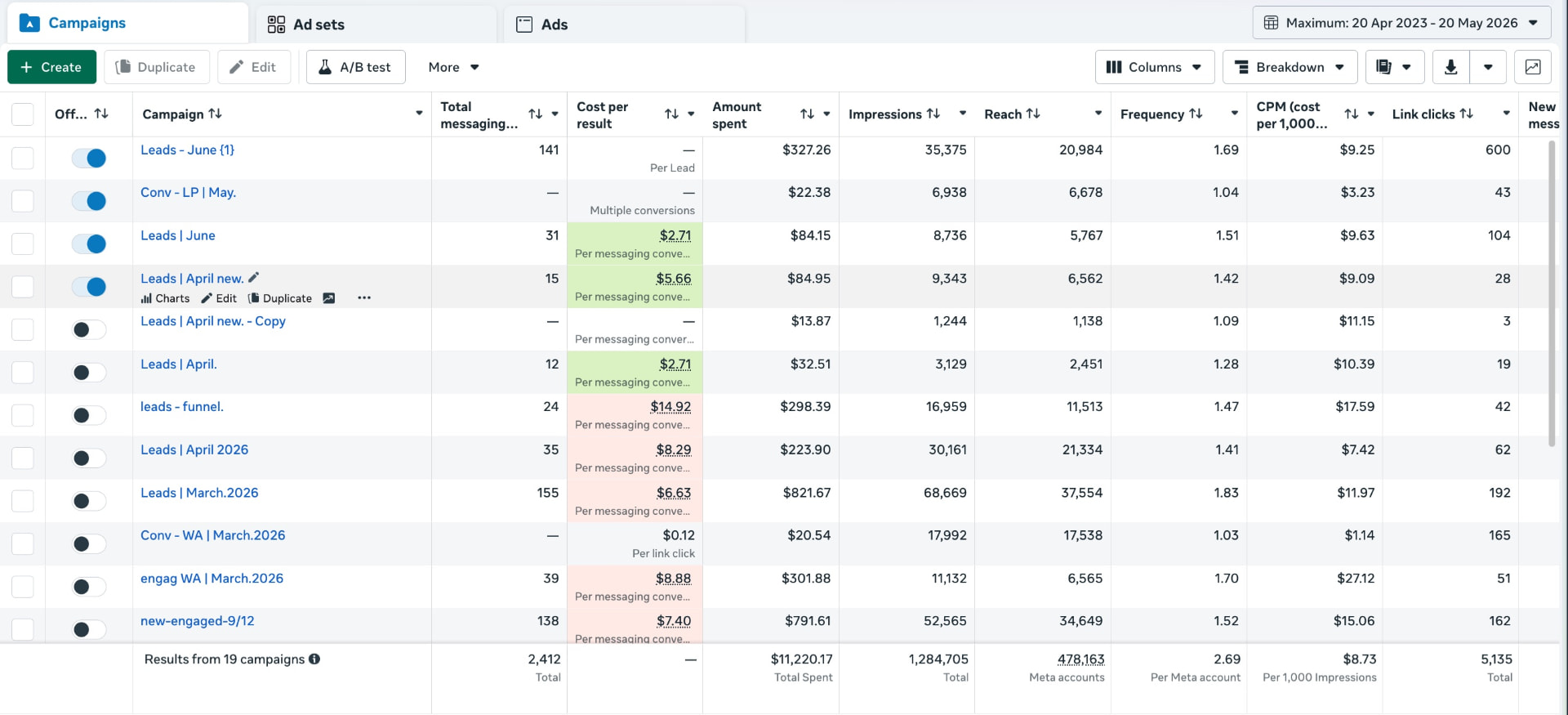The width and height of the screenshot is (1568, 715).
Task: Open the Reach column header menu
Action: 1098,114
